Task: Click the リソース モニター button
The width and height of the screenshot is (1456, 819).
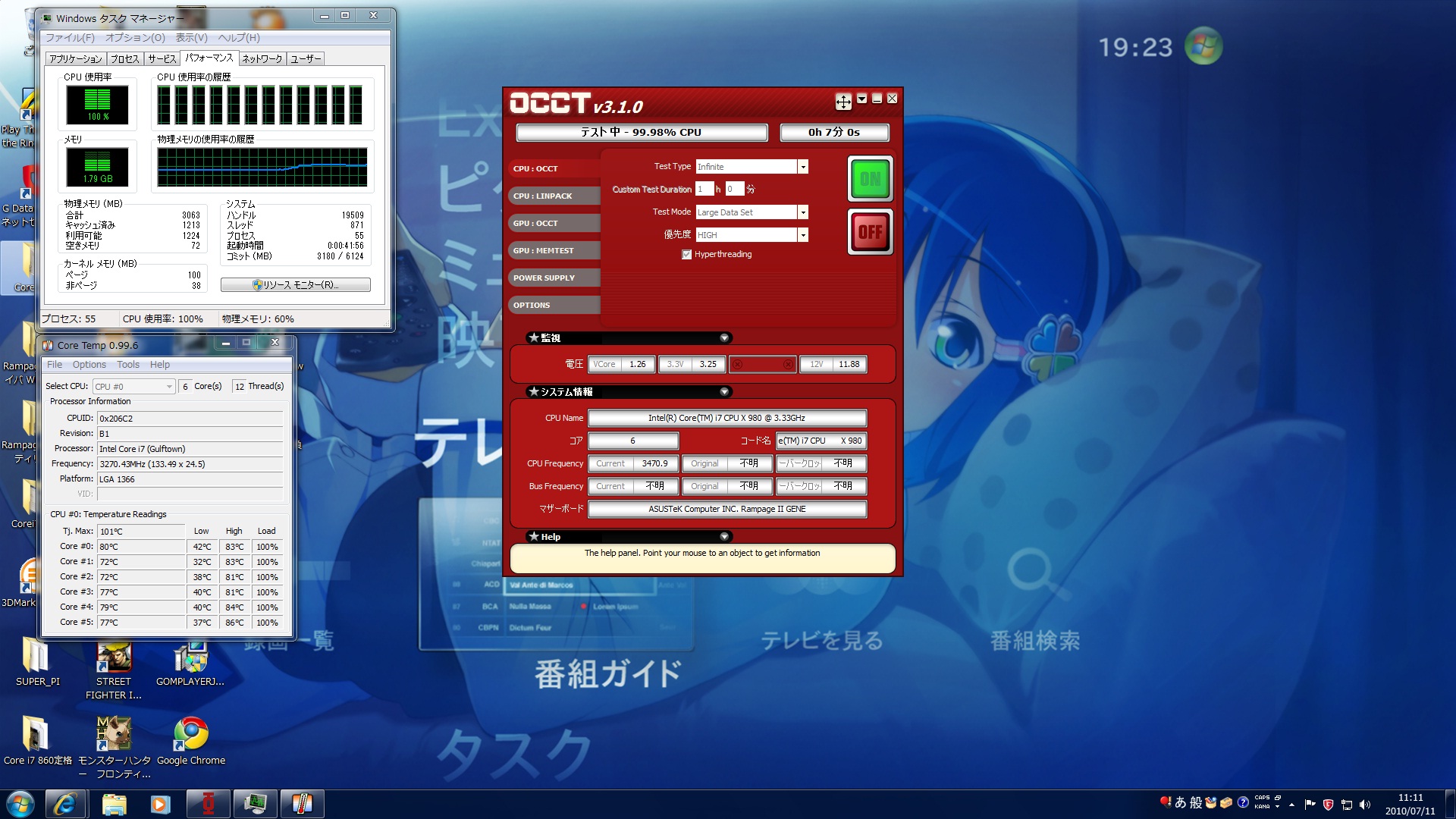Action: [296, 285]
